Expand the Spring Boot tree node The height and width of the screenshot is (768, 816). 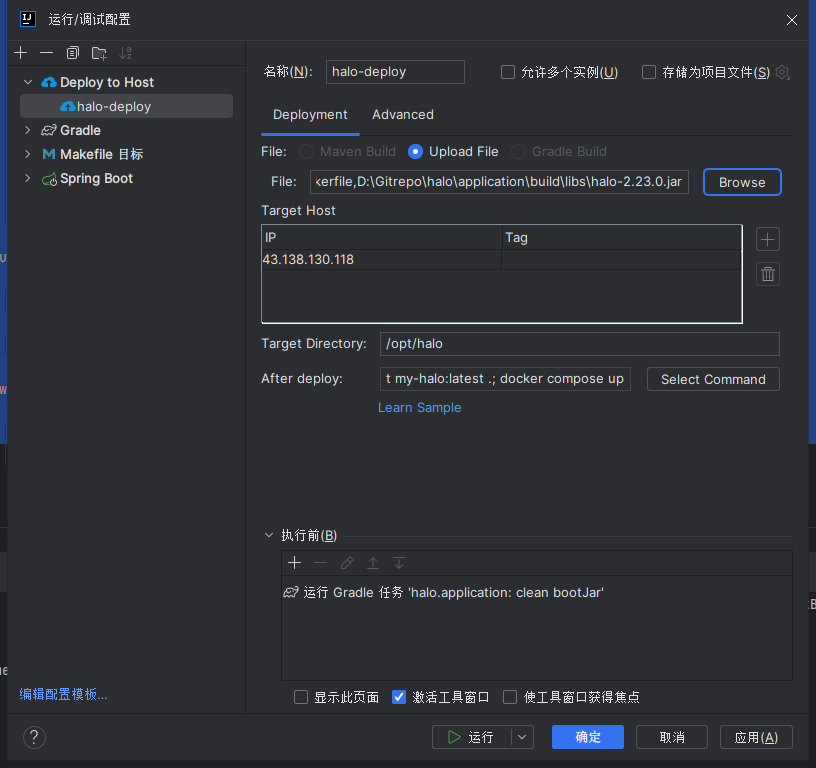[x=28, y=178]
